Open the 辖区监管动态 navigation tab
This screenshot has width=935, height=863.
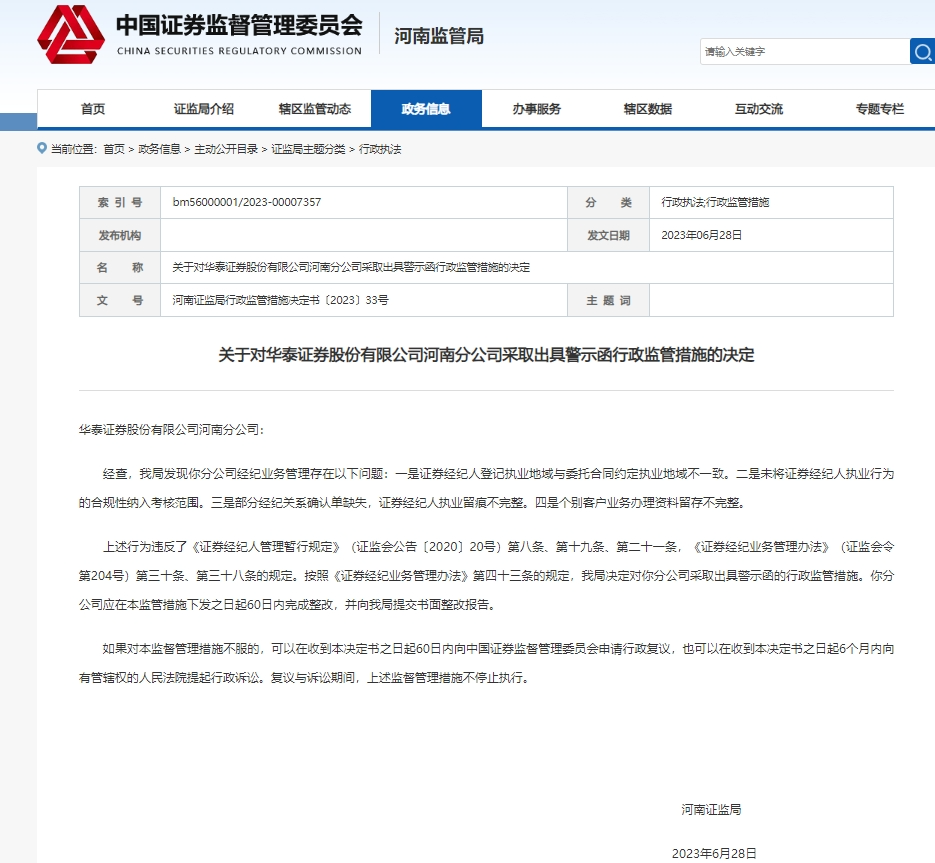tap(315, 109)
